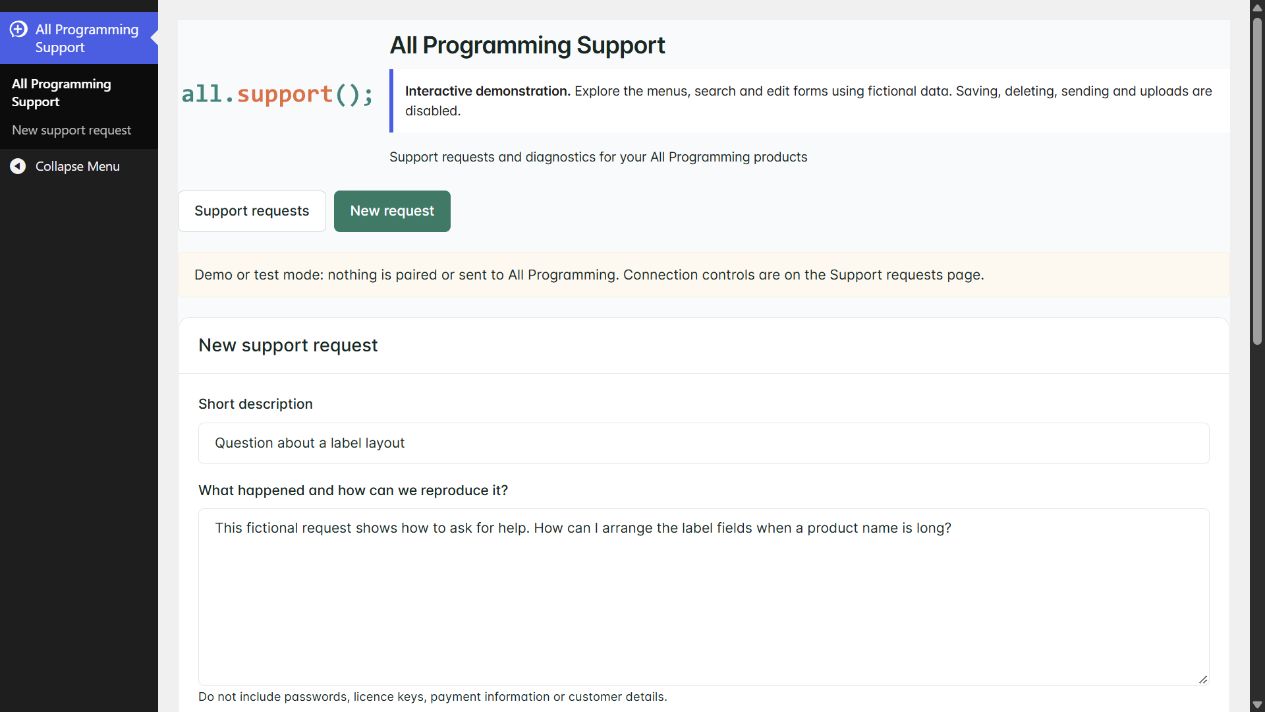The width and height of the screenshot is (1265, 712).
Task: Click the All Programming Support page heading
Action: tap(528, 45)
